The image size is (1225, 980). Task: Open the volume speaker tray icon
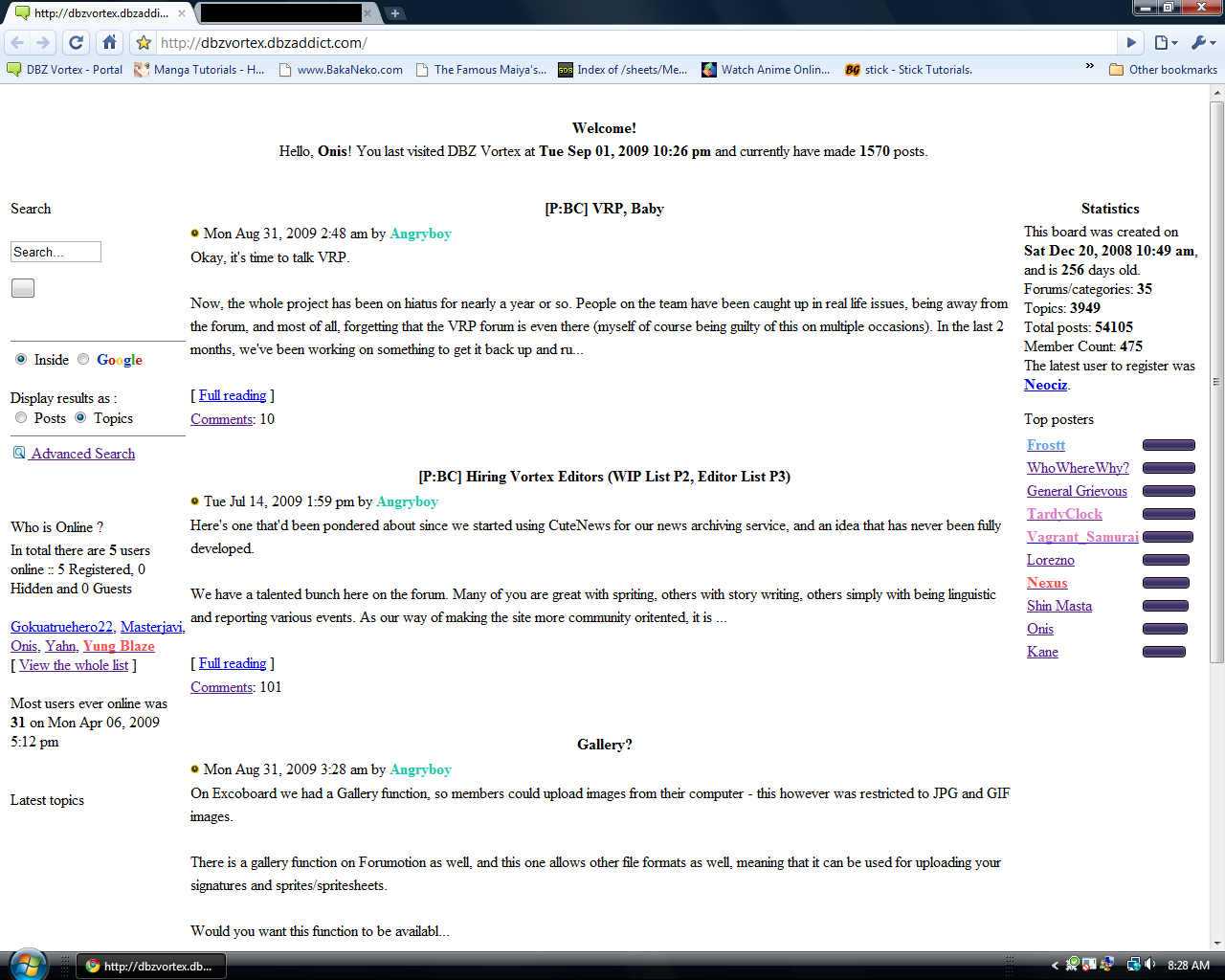tap(1149, 965)
